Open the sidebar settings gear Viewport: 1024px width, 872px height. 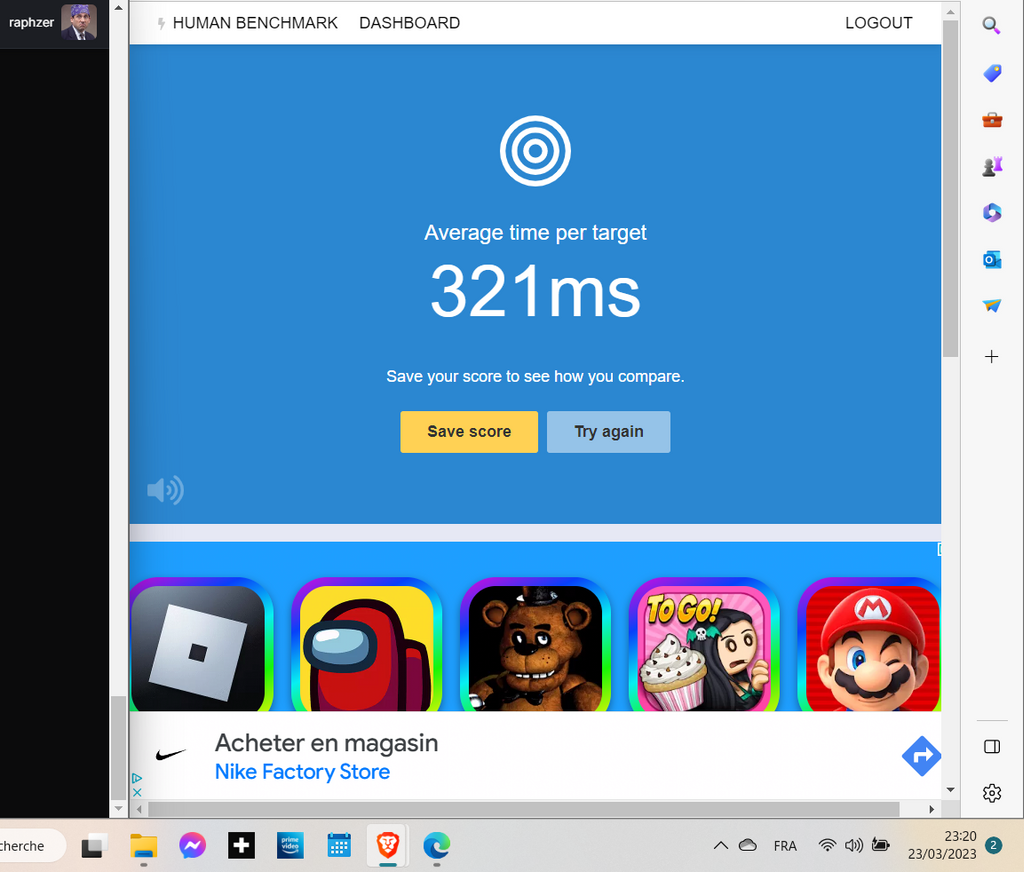tap(991, 793)
